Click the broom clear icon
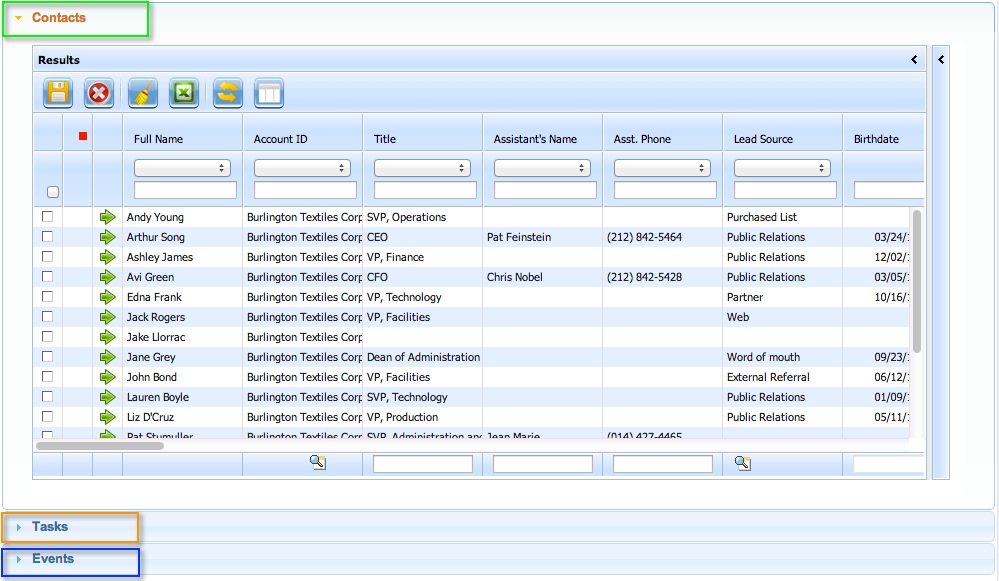Viewport: 999px width, 581px height. [x=143, y=93]
